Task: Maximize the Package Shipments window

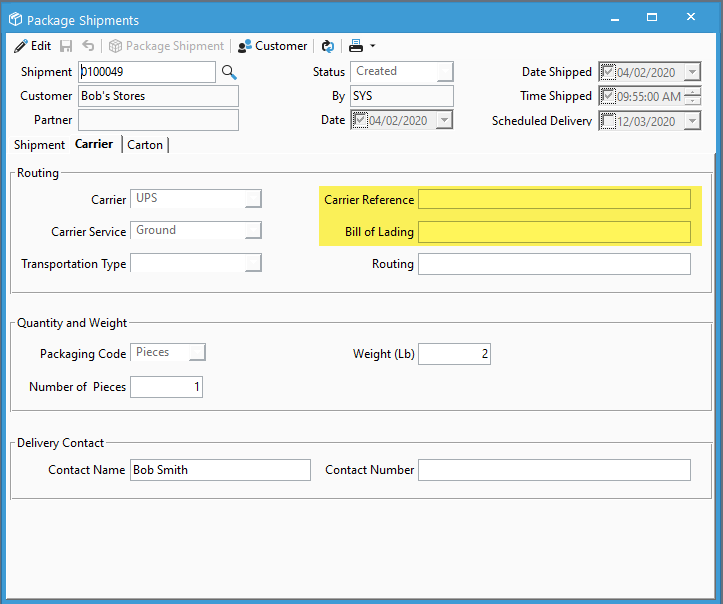Action: 652,18
